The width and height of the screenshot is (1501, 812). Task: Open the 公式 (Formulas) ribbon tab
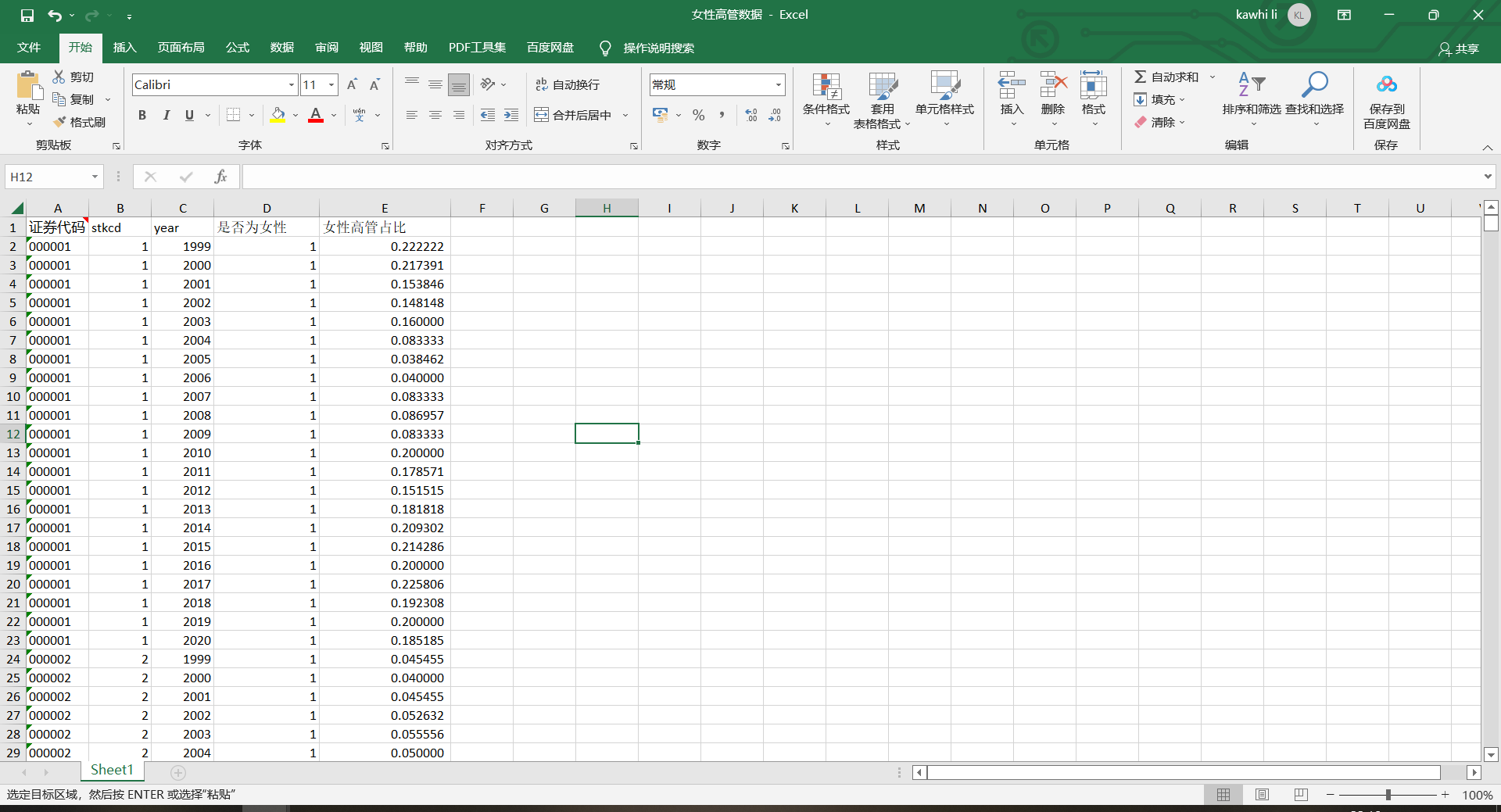tap(237, 48)
